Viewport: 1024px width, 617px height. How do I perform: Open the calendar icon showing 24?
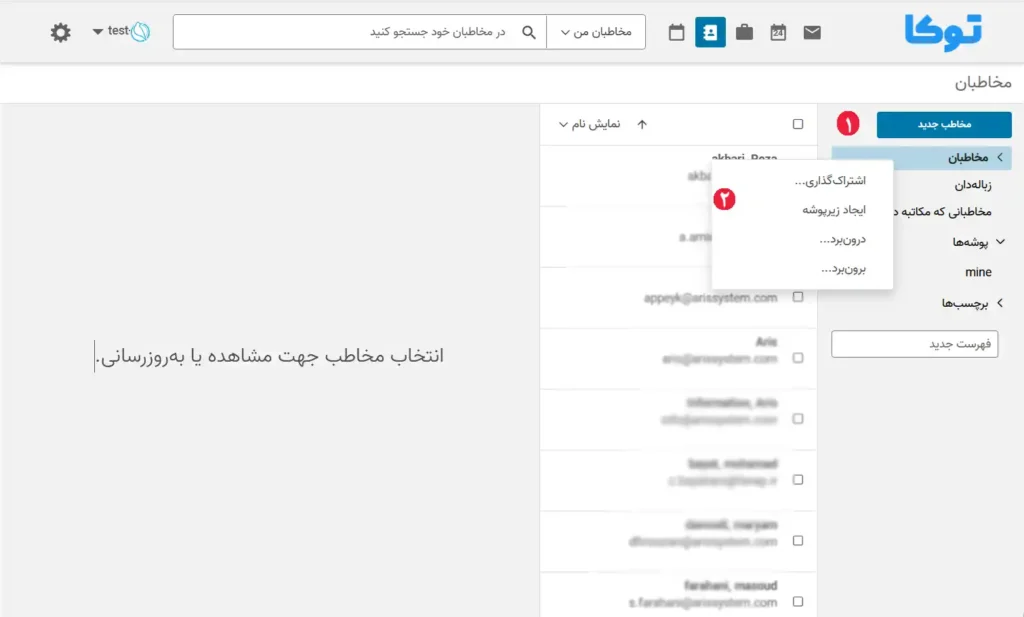778,32
